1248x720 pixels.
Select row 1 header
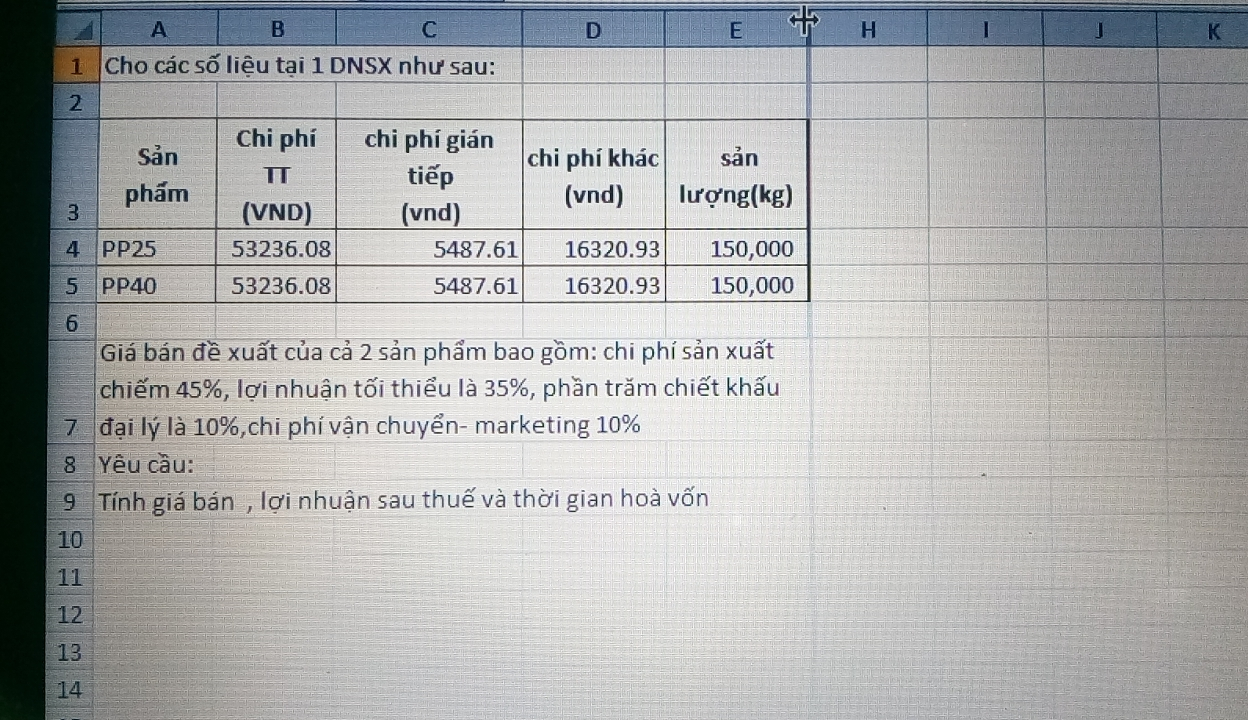tap(75, 67)
